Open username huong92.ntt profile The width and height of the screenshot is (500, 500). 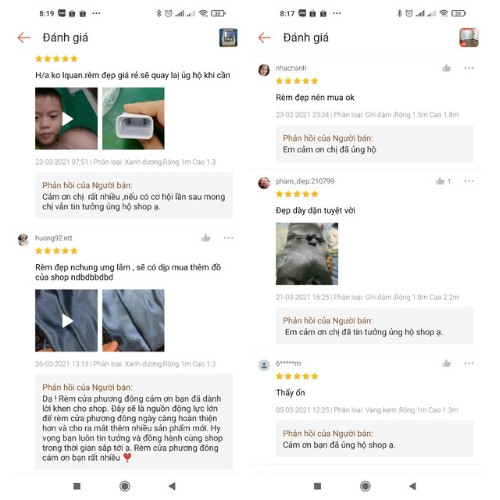point(54,238)
